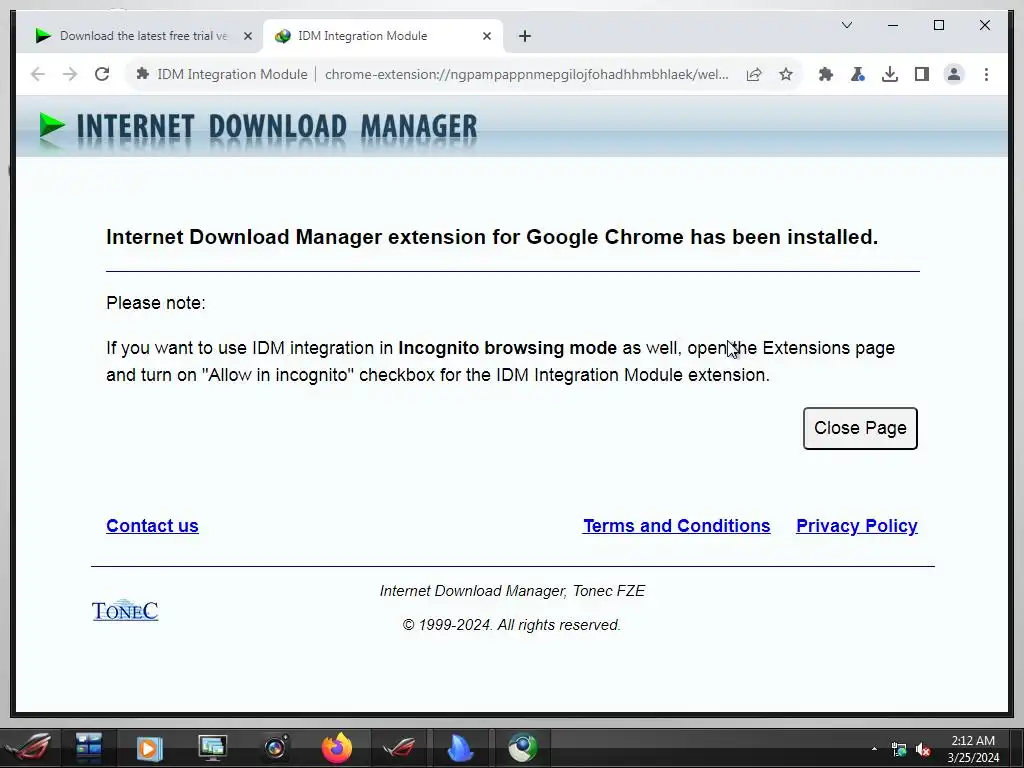1024x768 pixels.
Task: Click 'Incognito browsing mode' bold text
Action: 507,347
